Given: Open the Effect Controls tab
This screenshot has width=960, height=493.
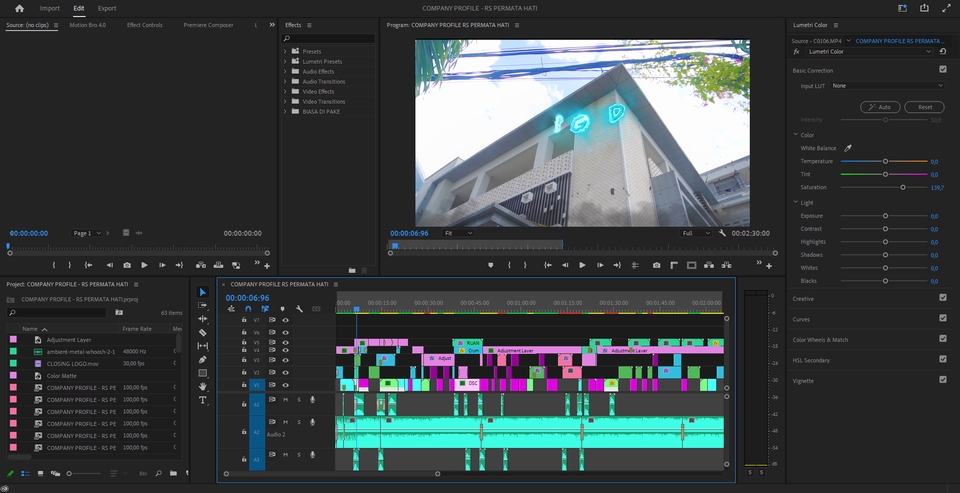Looking at the screenshot, I should [144, 25].
